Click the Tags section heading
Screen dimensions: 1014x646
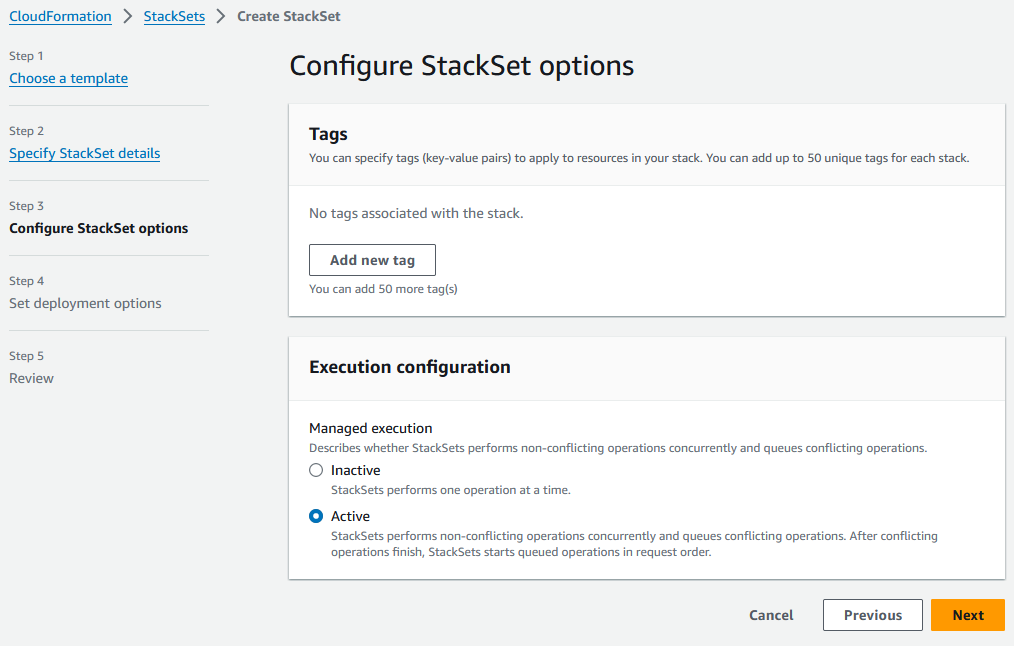click(328, 134)
